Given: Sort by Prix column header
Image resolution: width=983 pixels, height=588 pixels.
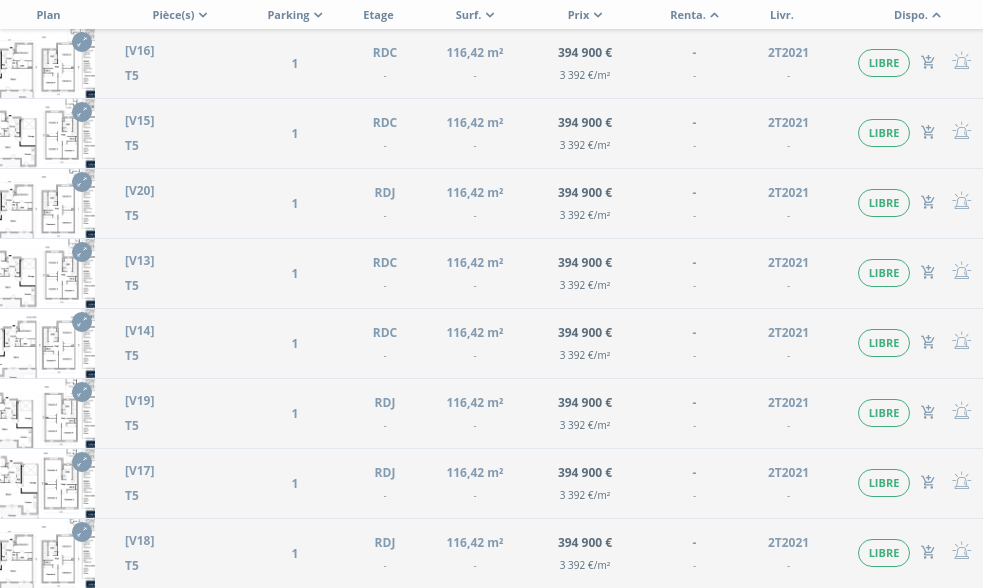Looking at the screenshot, I should [585, 15].
